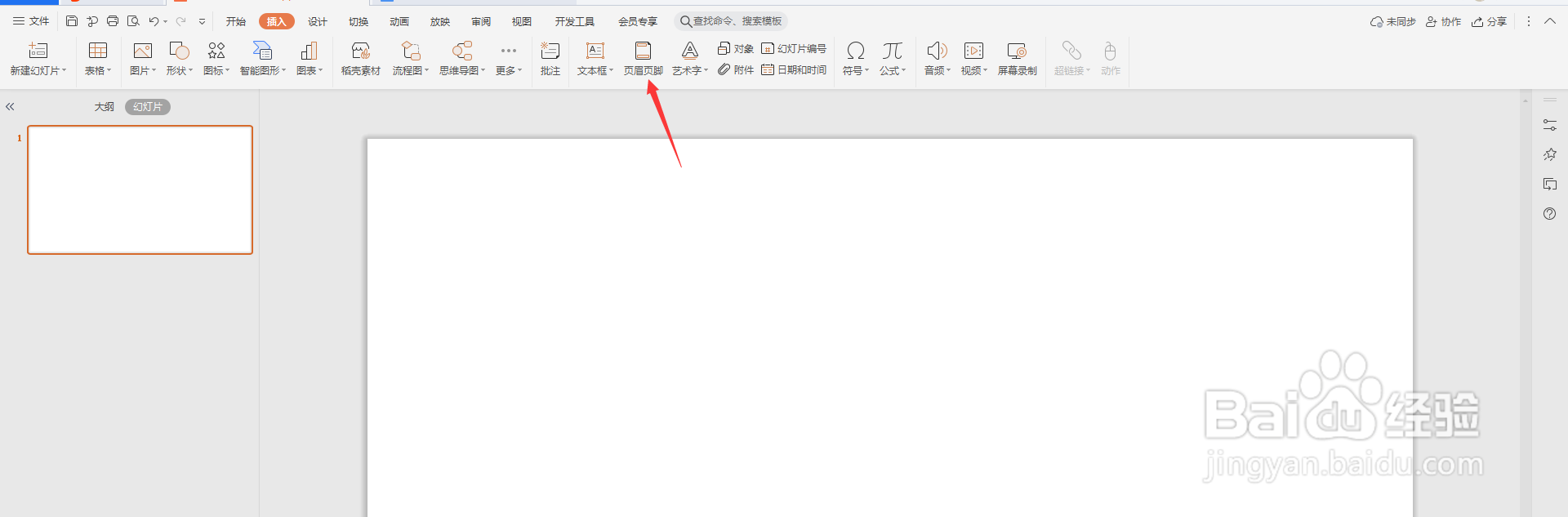Click the New Slide (新建幻灯片) icon

point(38,51)
